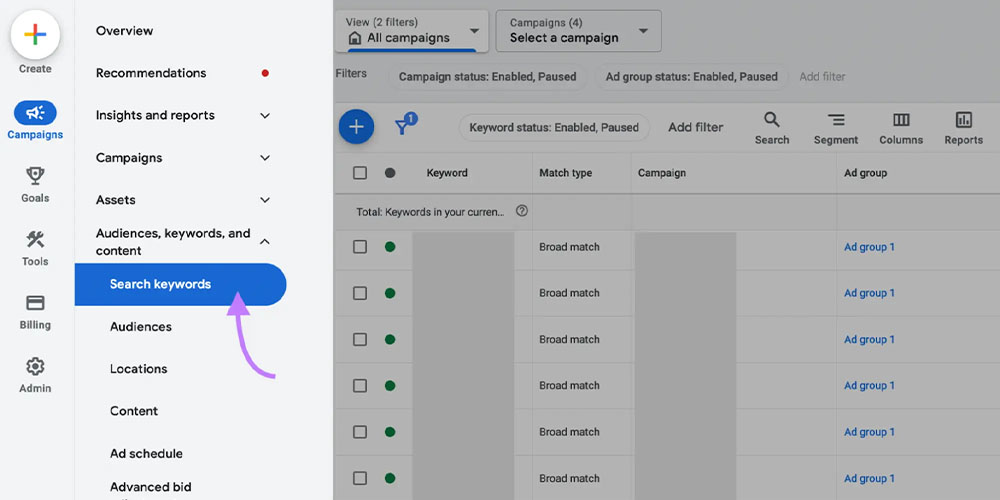Viewport: 1000px width, 500px height.
Task: Open the Billing card icon
Action: pyautogui.click(x=35, y=302)
